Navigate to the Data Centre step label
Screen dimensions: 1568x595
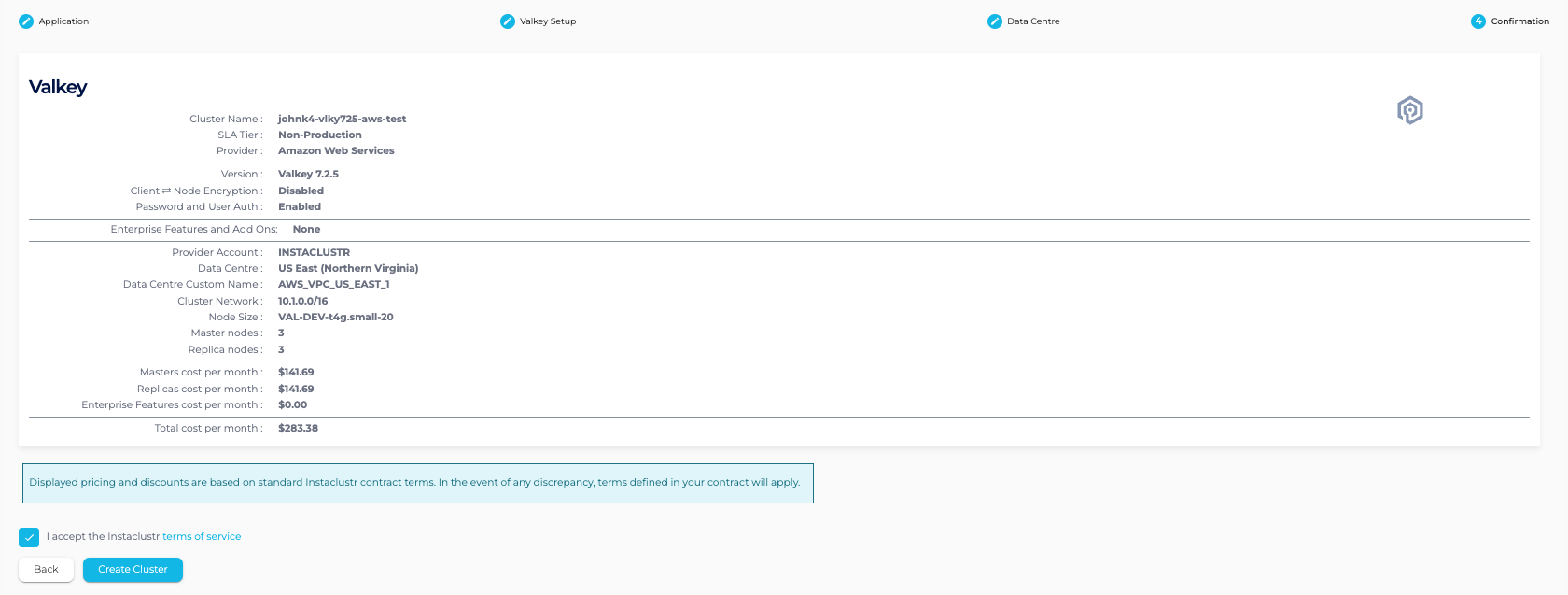tap(1033, 21)
